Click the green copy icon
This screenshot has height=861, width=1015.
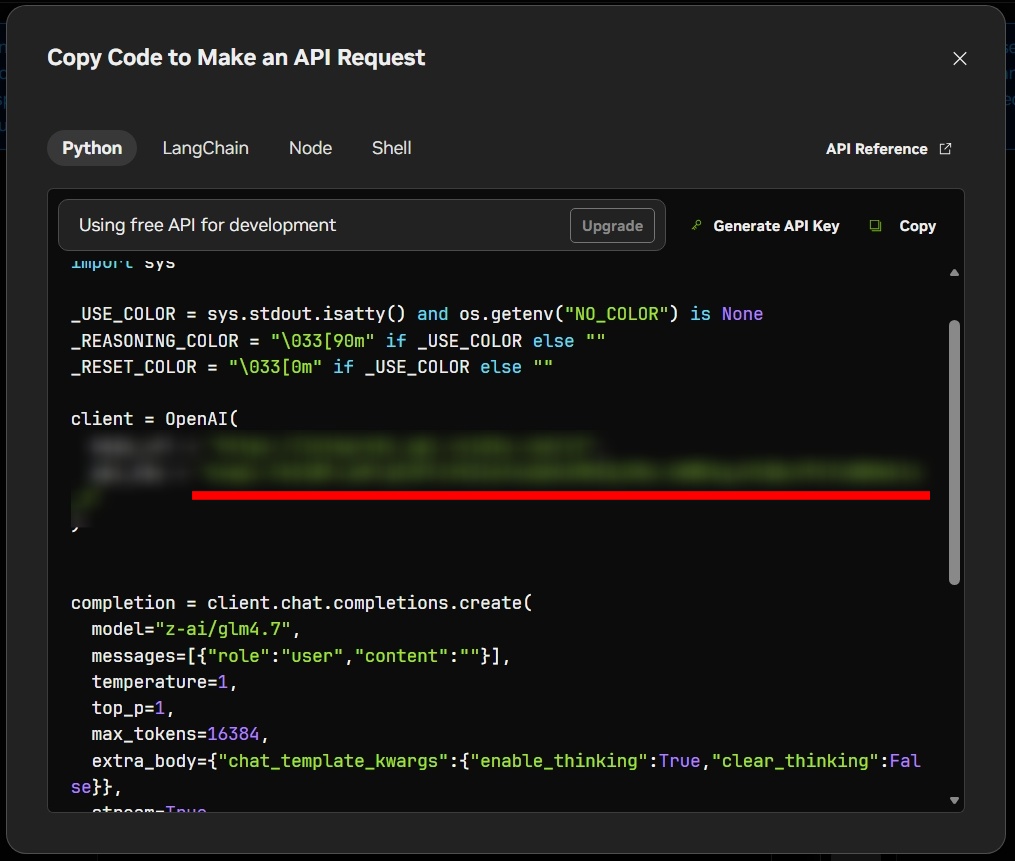tap(875, 225)
